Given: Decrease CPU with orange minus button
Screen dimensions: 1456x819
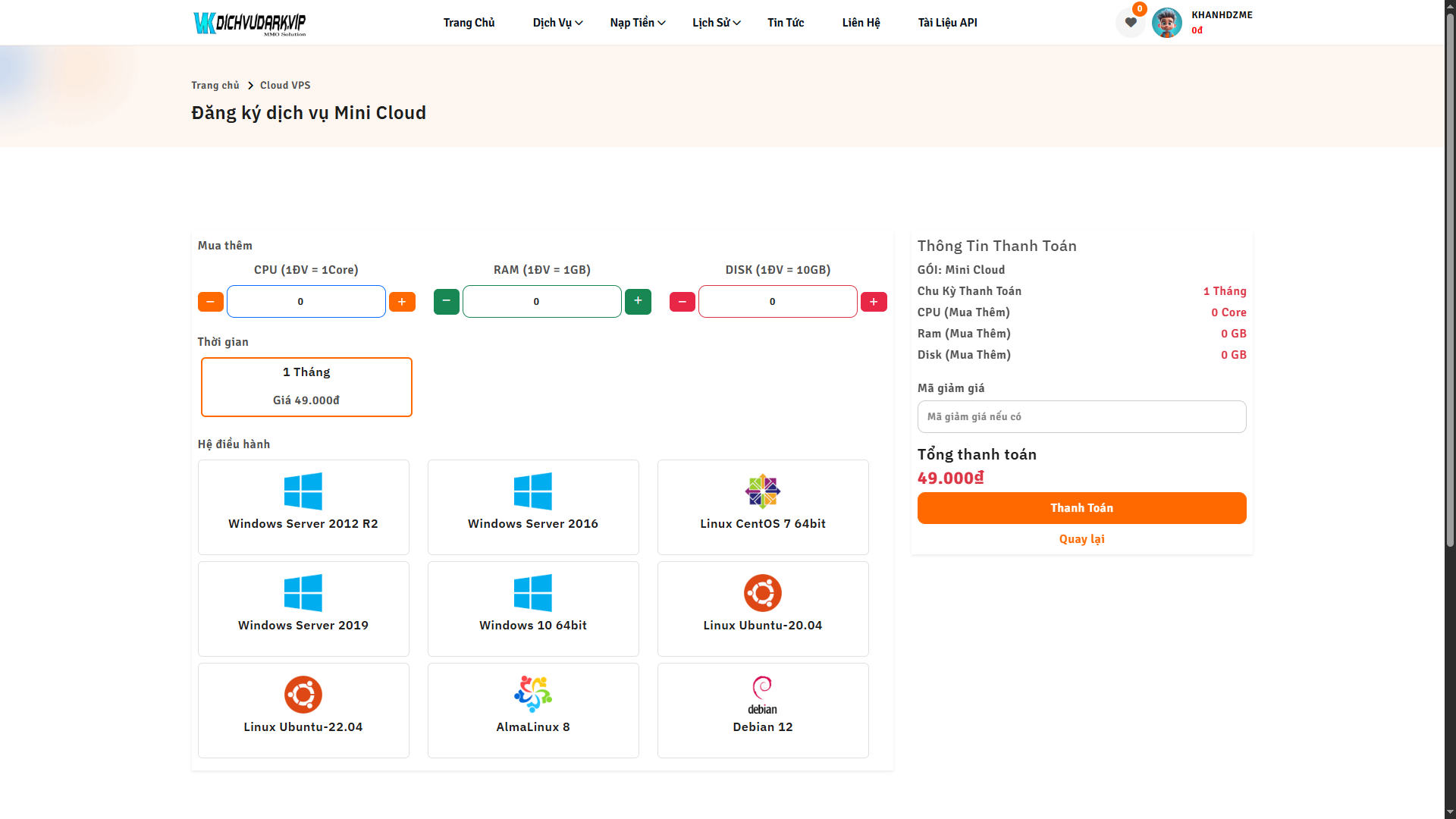Looking at the screenshot, I should 211,302.
